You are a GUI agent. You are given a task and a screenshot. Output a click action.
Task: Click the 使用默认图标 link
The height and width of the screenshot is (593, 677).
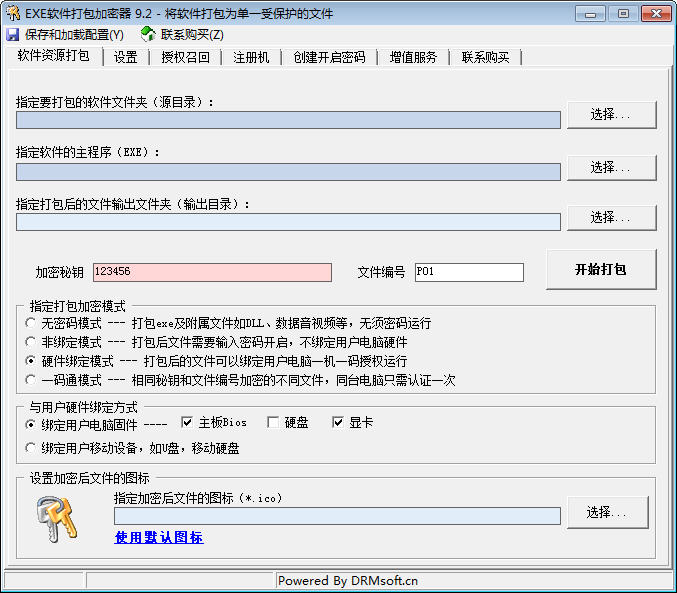point(159,538)
